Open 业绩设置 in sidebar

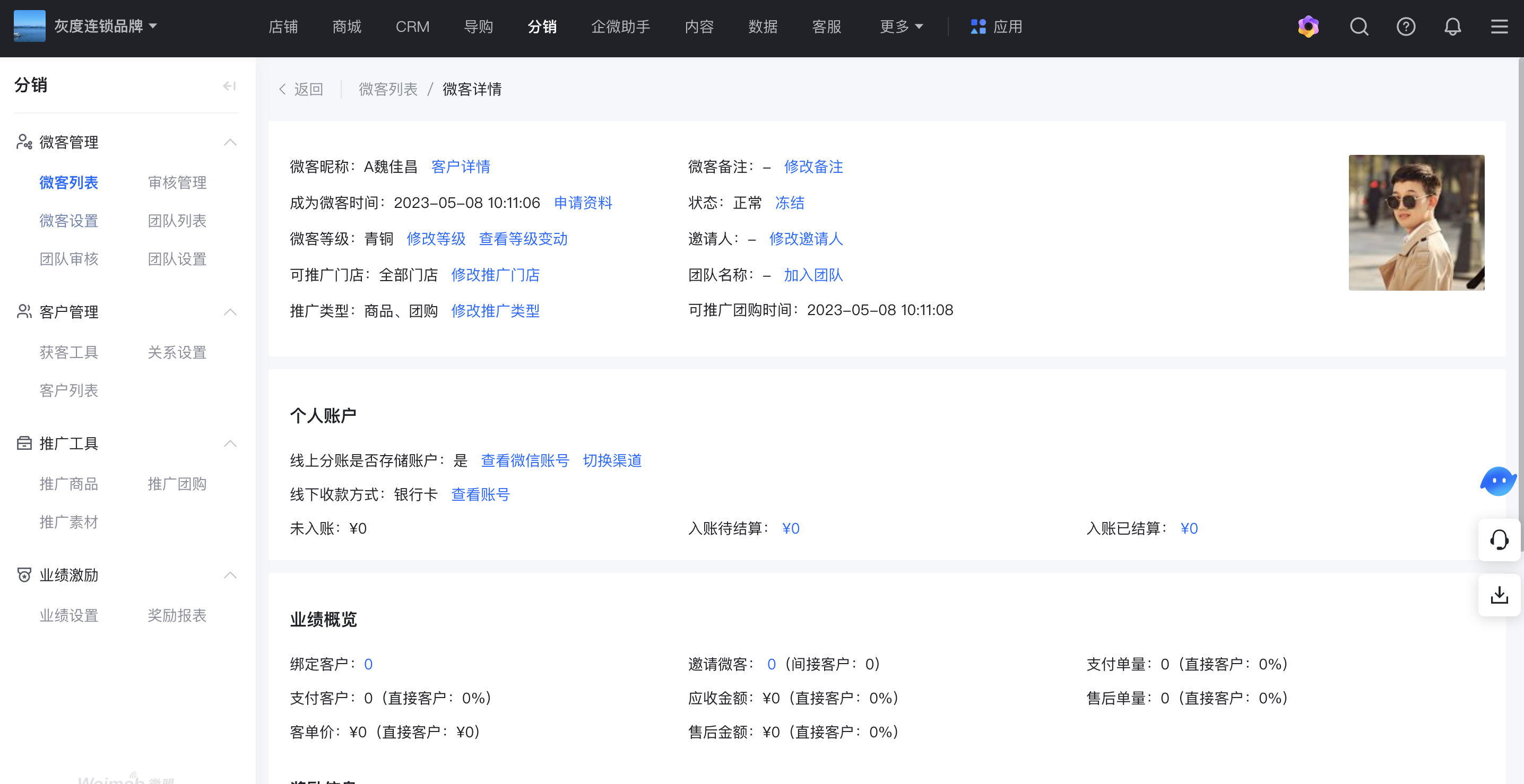coord(68,615)
